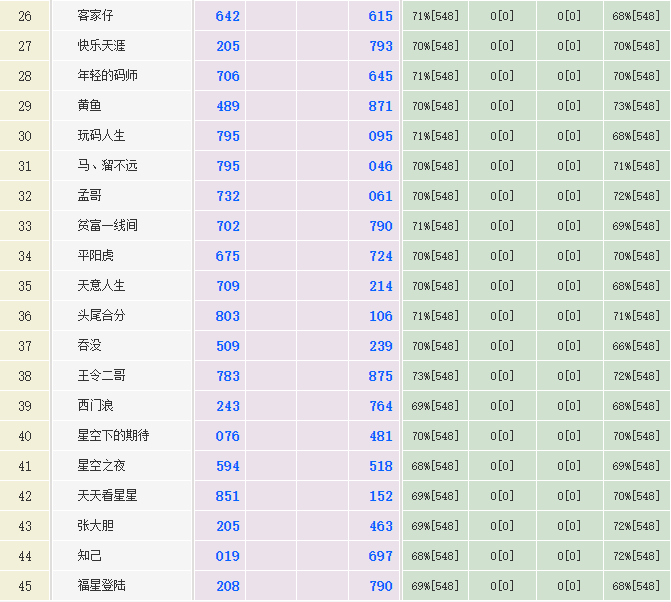Select the number 871 in 黄鱼's row
This screenshot has height=602, width=671.
click(380, 106)
